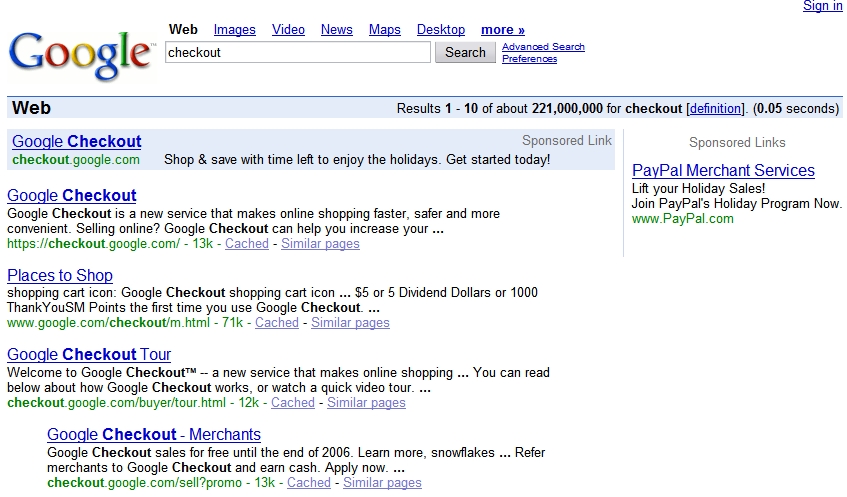Open first organic Google Checkout result
847x497 pixels.
72,196
